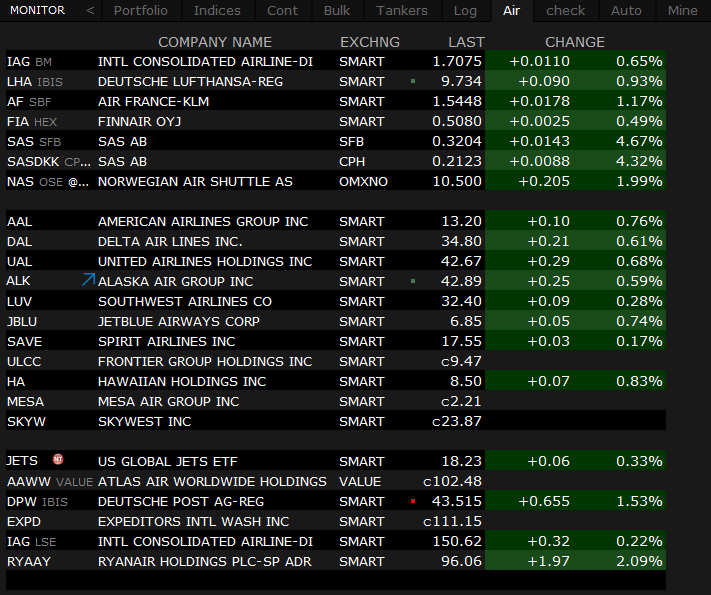The height and width of the screenshot is (595, 711).
Task: Click the green tick dot in ALK row
Action: pyautogui.click(x=413, y=281)
